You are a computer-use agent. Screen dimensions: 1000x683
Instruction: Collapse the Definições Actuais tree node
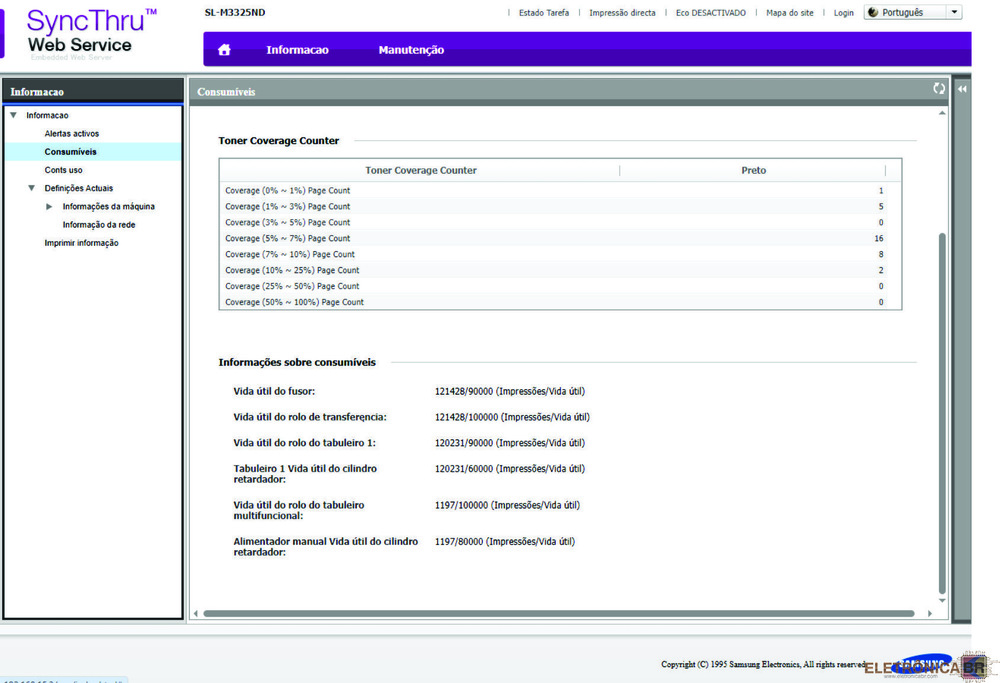[32, 188]
